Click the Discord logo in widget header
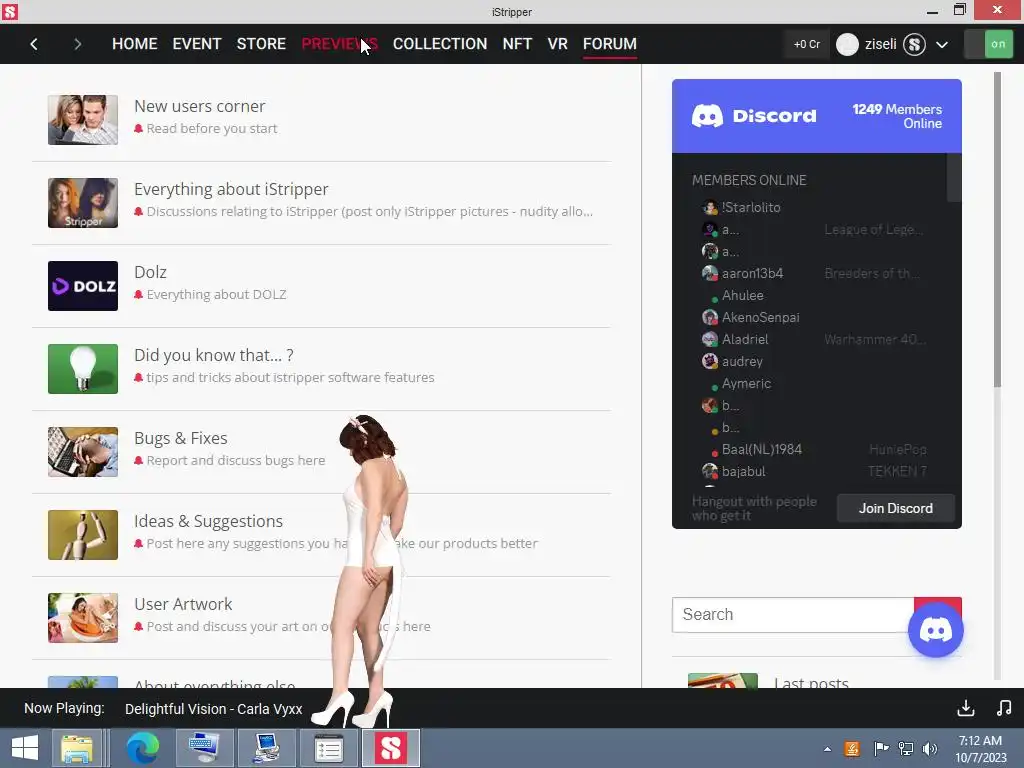The width and height of the screenshot is (1024, 768). coord(754,116)
